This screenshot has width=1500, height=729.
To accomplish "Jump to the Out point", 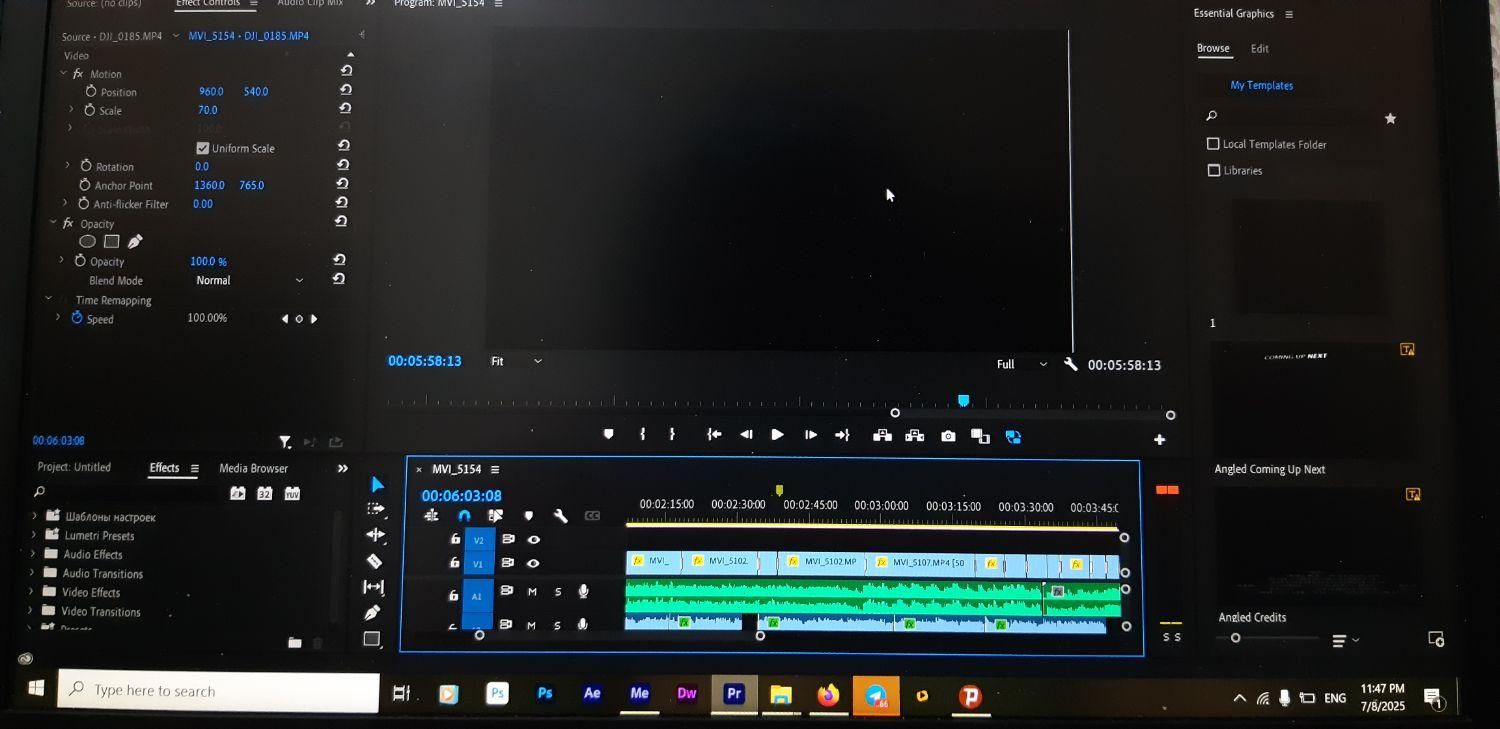I will (842, 435).
